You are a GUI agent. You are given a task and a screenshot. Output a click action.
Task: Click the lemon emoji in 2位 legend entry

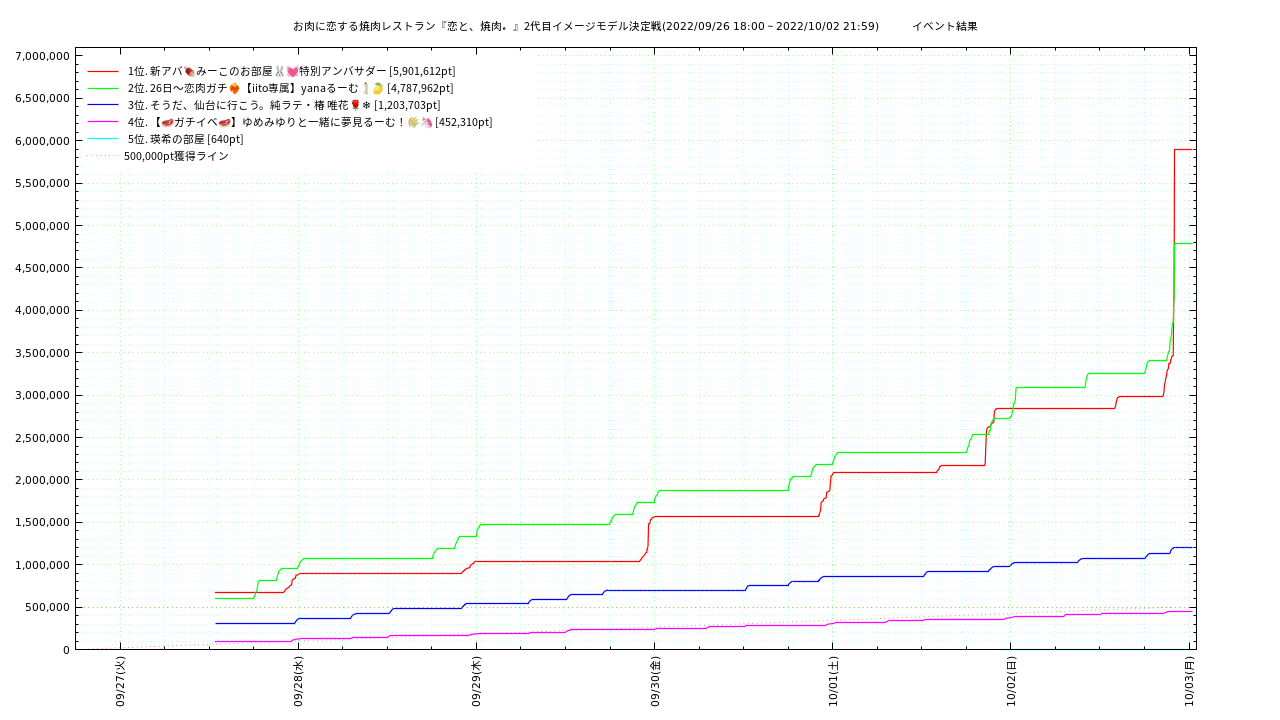coord(378,89)
